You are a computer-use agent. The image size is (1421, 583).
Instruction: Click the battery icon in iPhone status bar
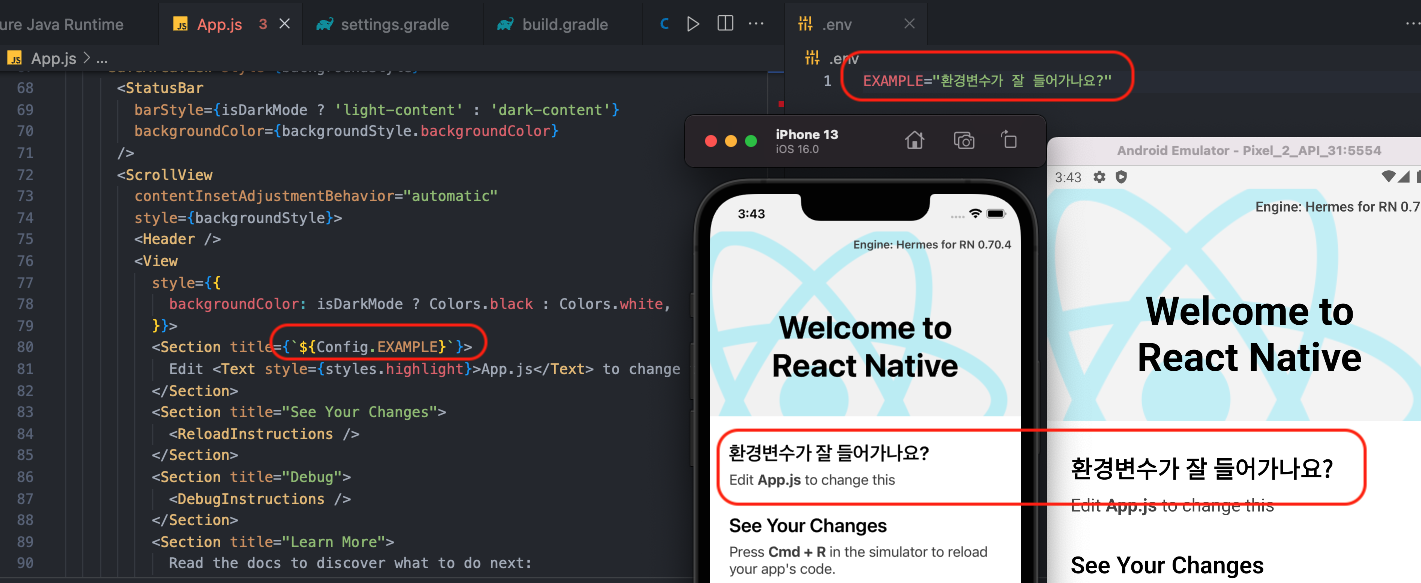[x=996, y=214]
